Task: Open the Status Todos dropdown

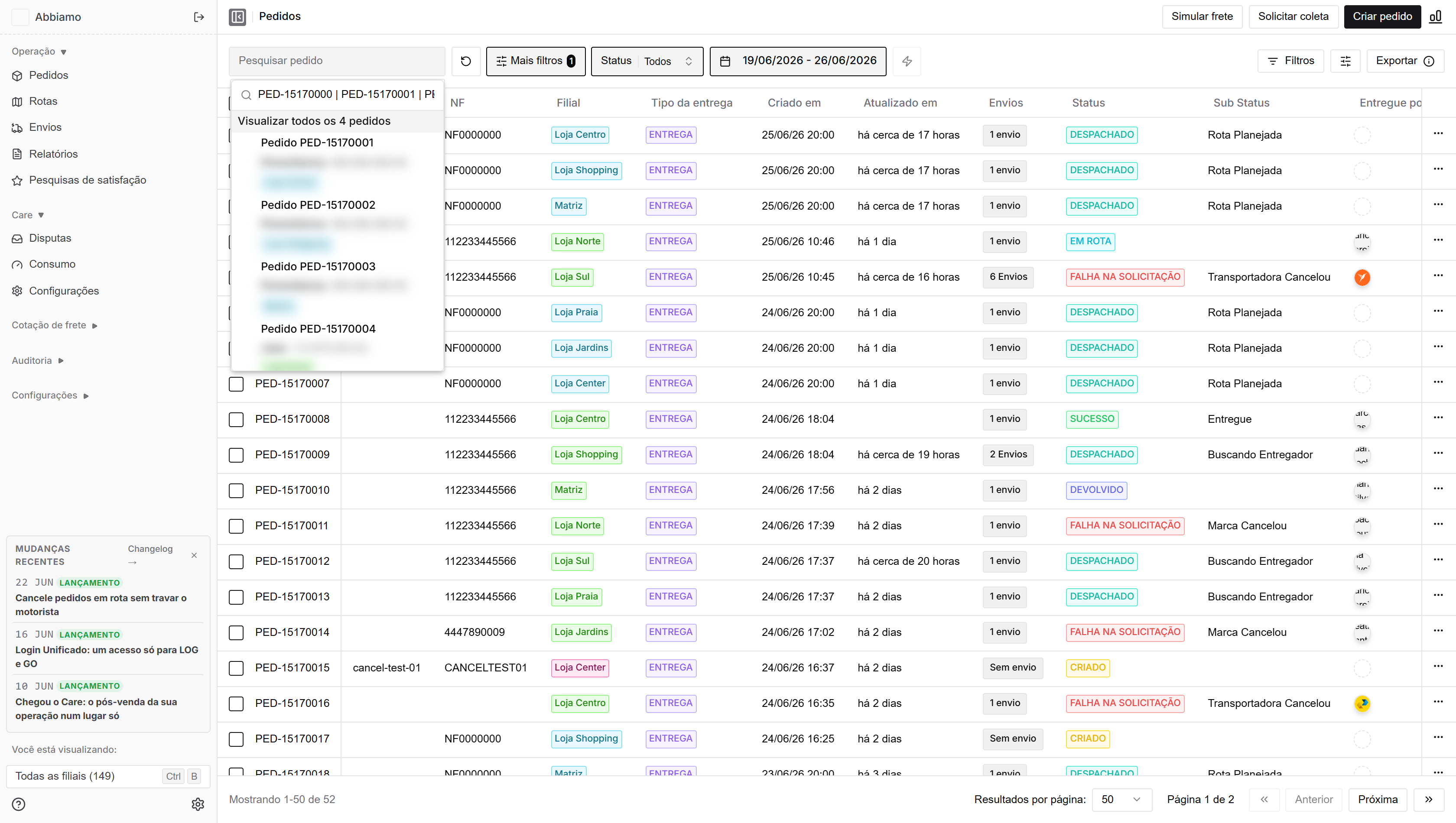Action: [647, 61]
